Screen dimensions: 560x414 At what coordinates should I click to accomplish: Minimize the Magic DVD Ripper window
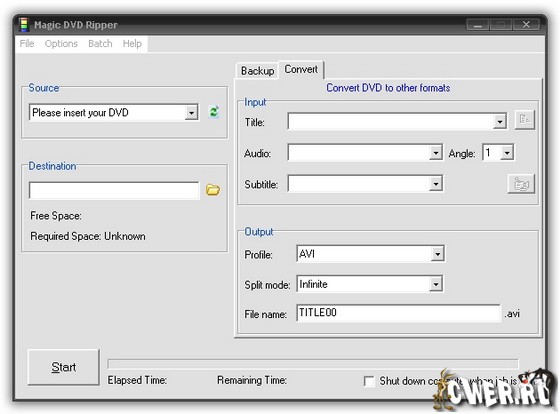point(478,25)
